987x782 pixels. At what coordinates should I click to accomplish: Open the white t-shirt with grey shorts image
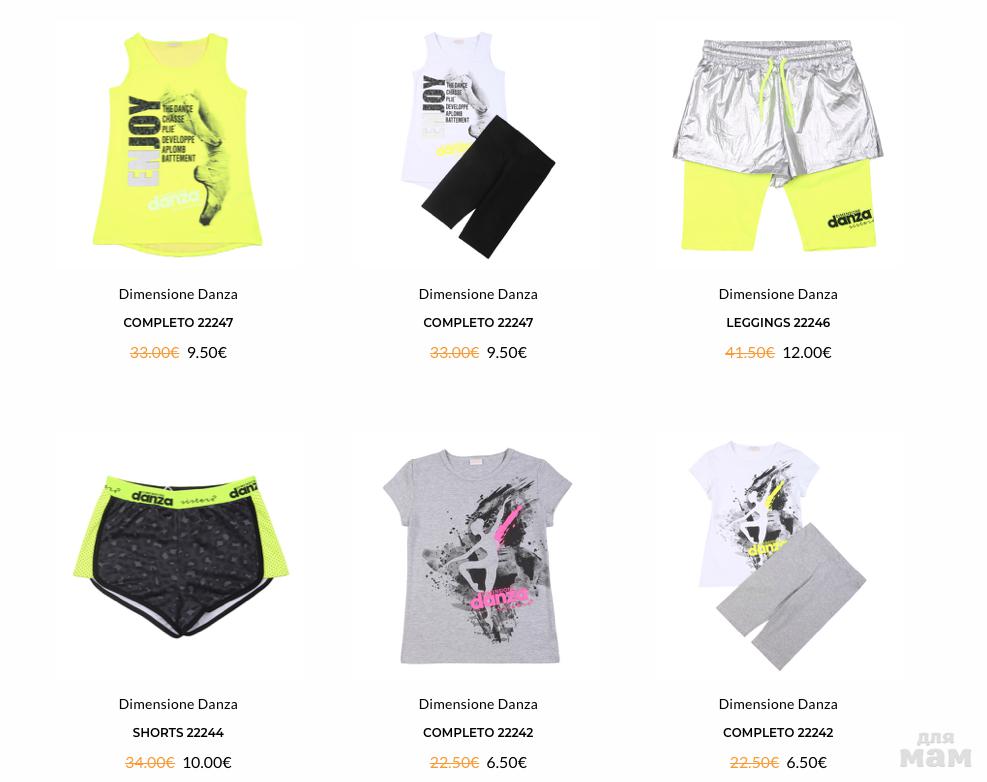[x=778, y=555]
